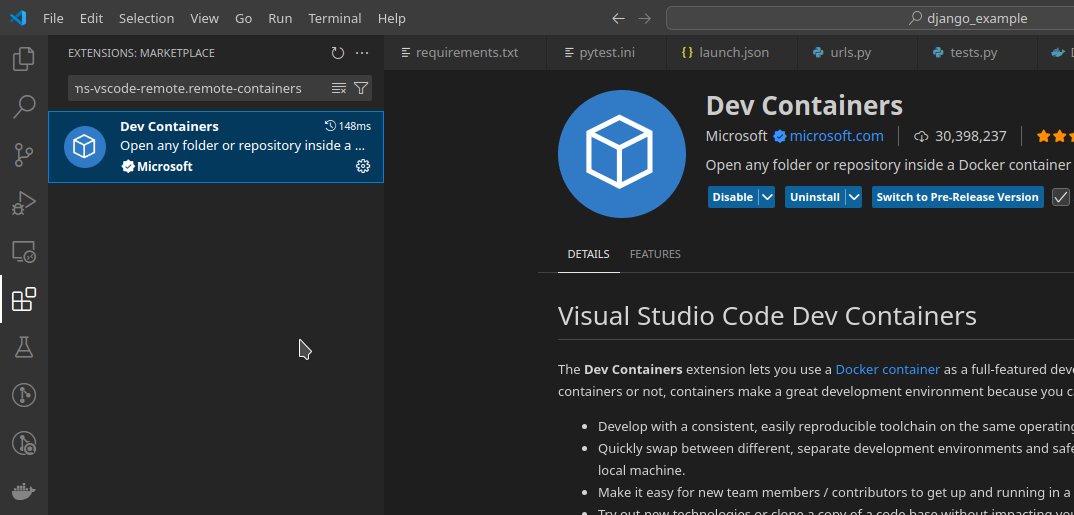Open the Help menu
The height and width of the screenshot is (515, 1074).
point(392,18)
